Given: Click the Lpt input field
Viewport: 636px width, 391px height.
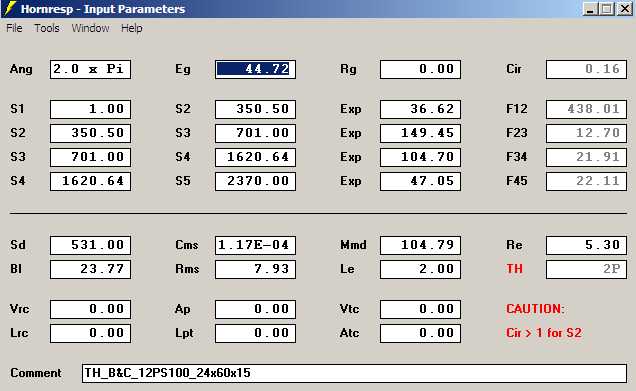Looking at the screenshot, I should tap(256, 333).
